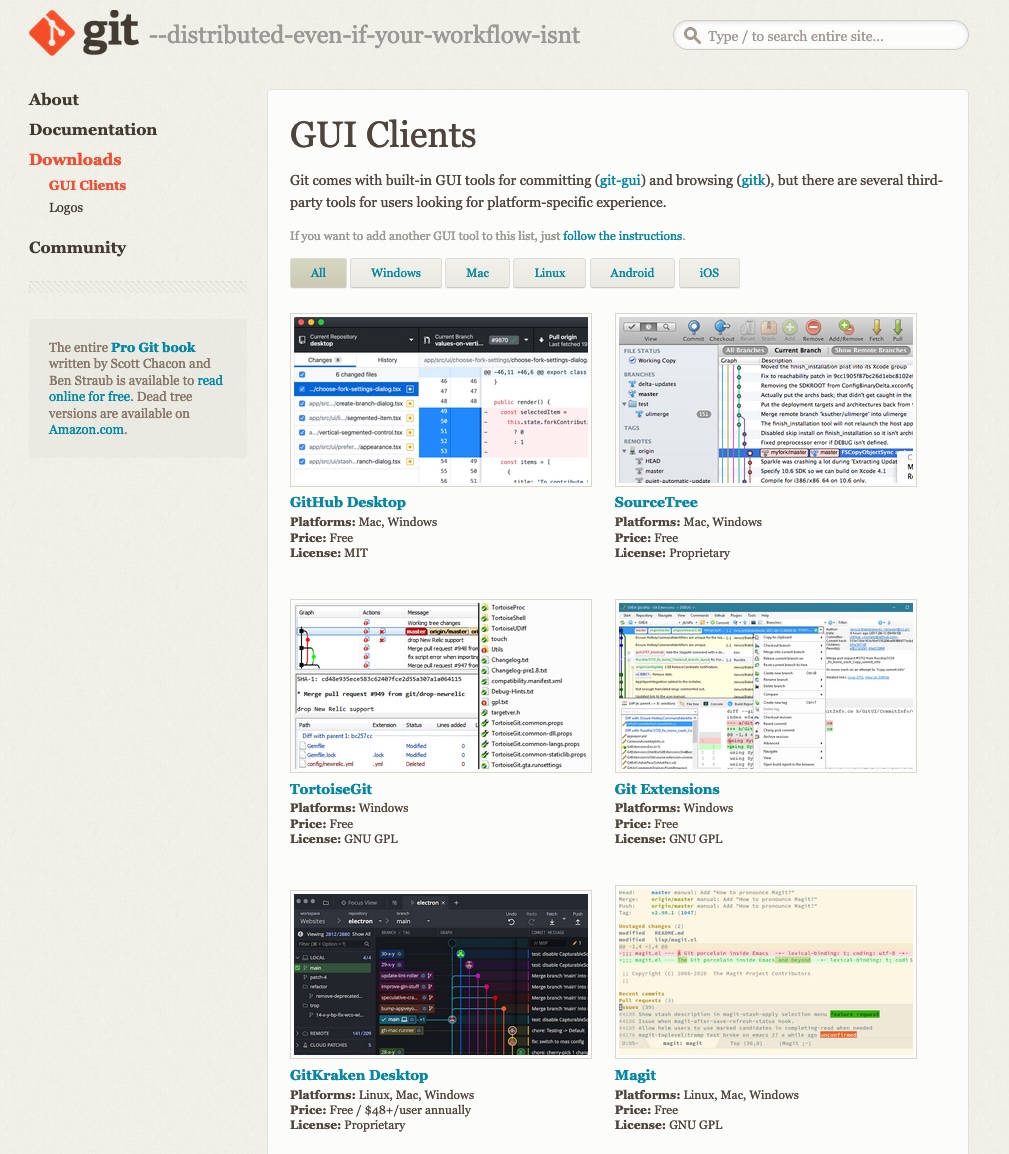The width and height of the screenshot is (1009, 1154).
Task: Visit the Pro Git book link
Action: click(152, 347)
